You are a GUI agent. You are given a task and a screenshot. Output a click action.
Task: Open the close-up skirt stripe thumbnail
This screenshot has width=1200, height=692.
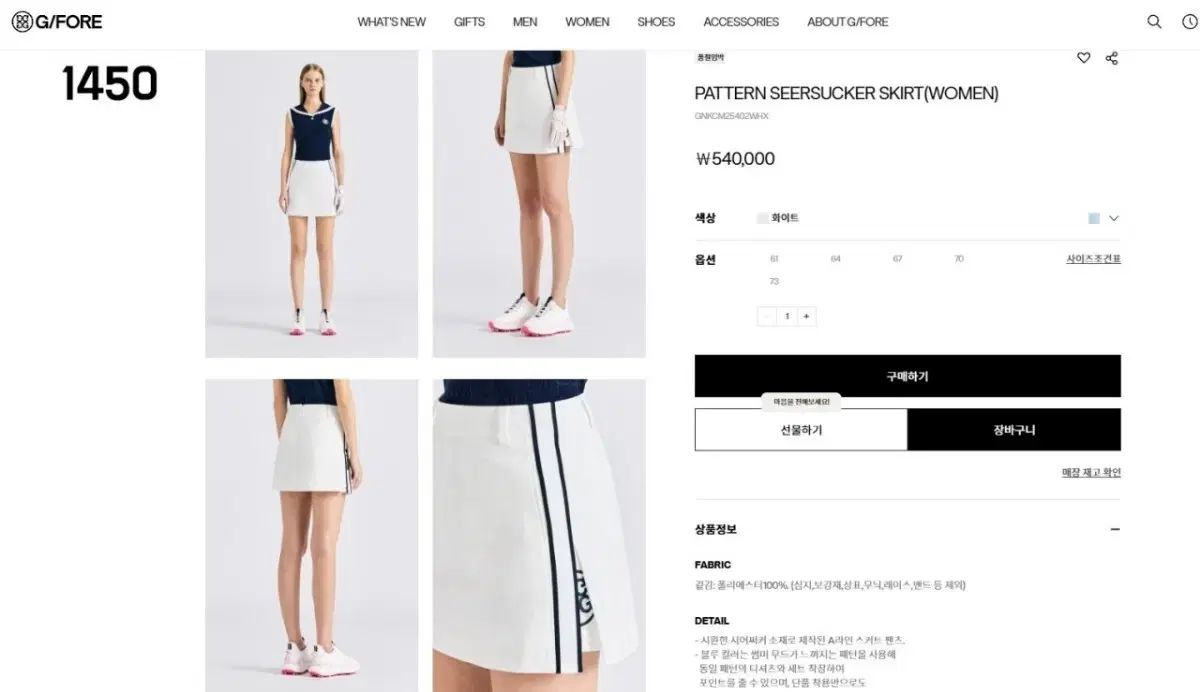[x=539, y=536]
